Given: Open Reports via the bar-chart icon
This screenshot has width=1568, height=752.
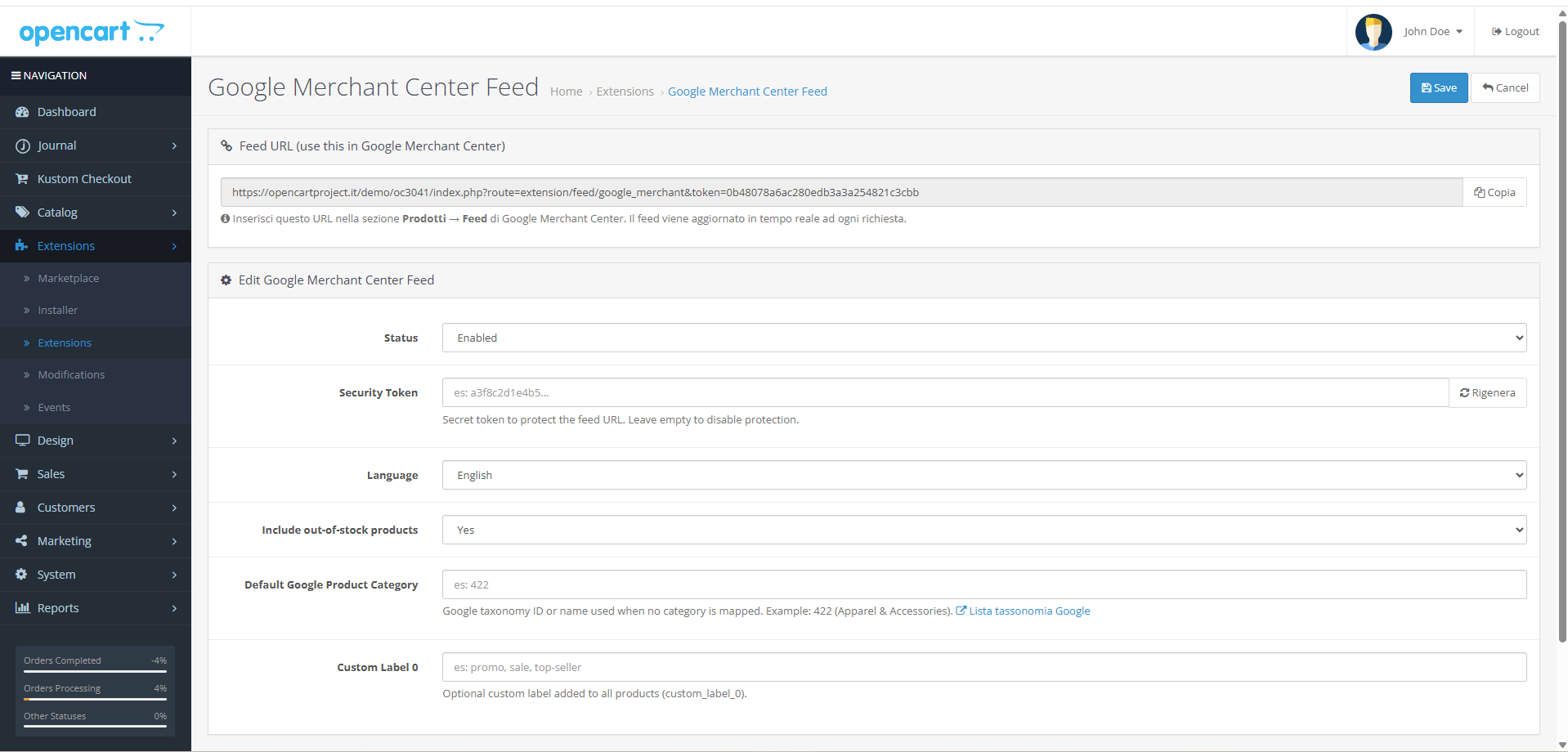Looking at the screenshot, I should [x=22, y=608].
